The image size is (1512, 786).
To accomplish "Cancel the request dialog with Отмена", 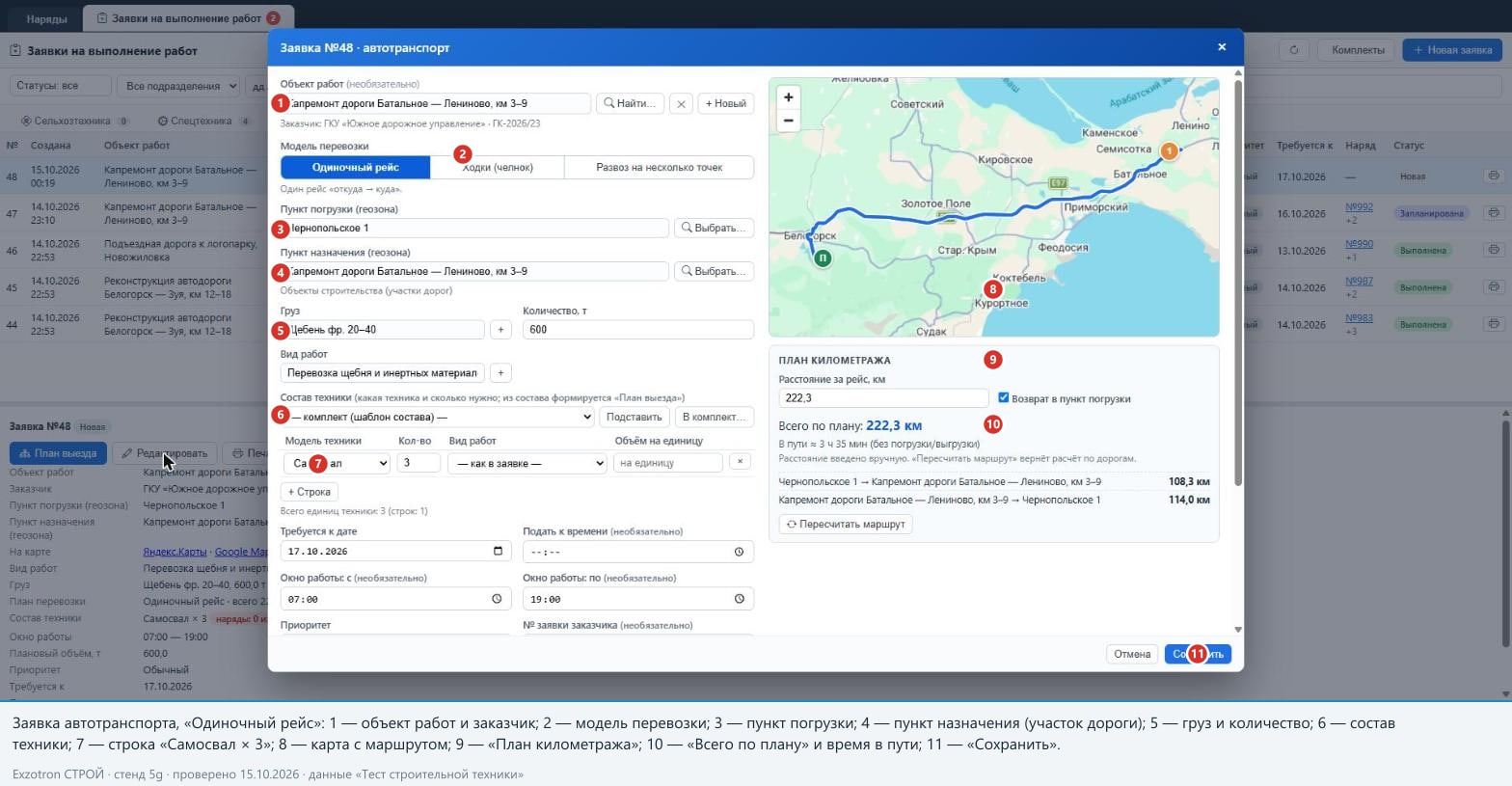I will [1132, 654].
